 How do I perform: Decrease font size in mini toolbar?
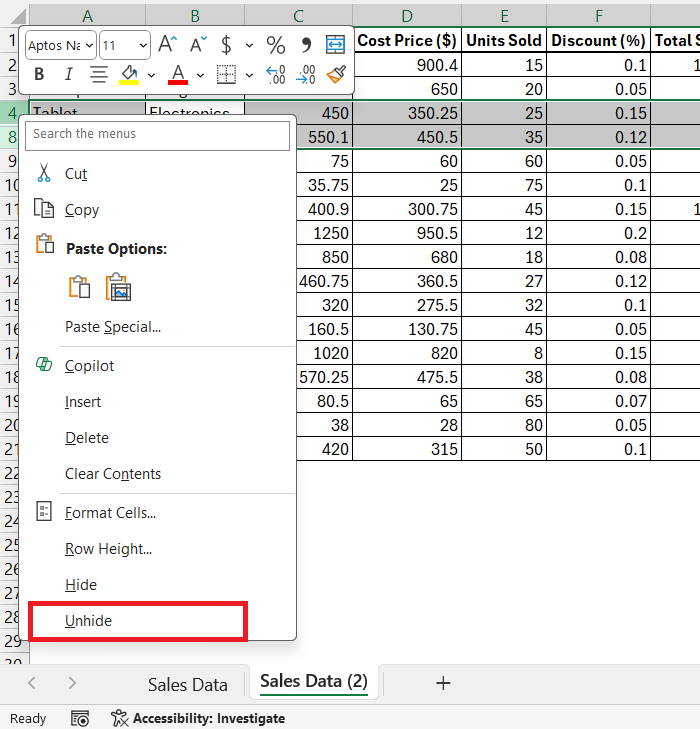click(x=198, y=45)
